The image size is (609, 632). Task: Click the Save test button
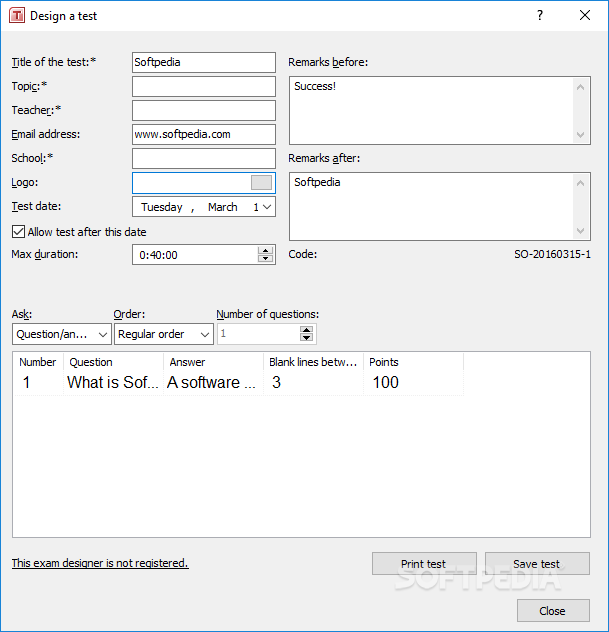coord(537,563)
